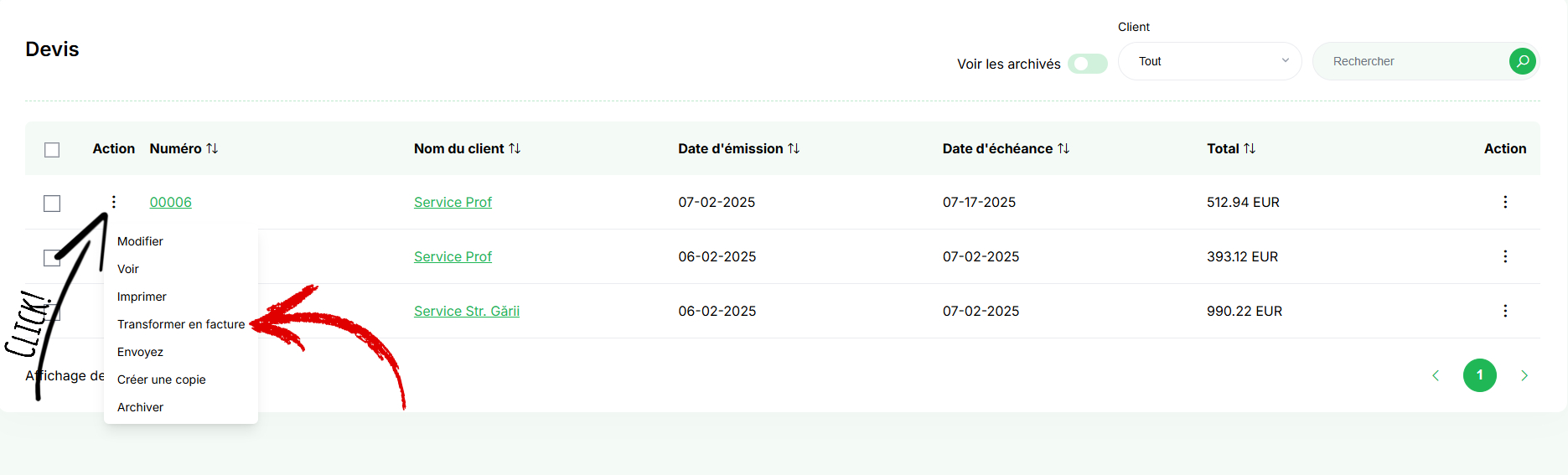Sort by Total column arrows

pyautogui.click(x=1250, y=148)
